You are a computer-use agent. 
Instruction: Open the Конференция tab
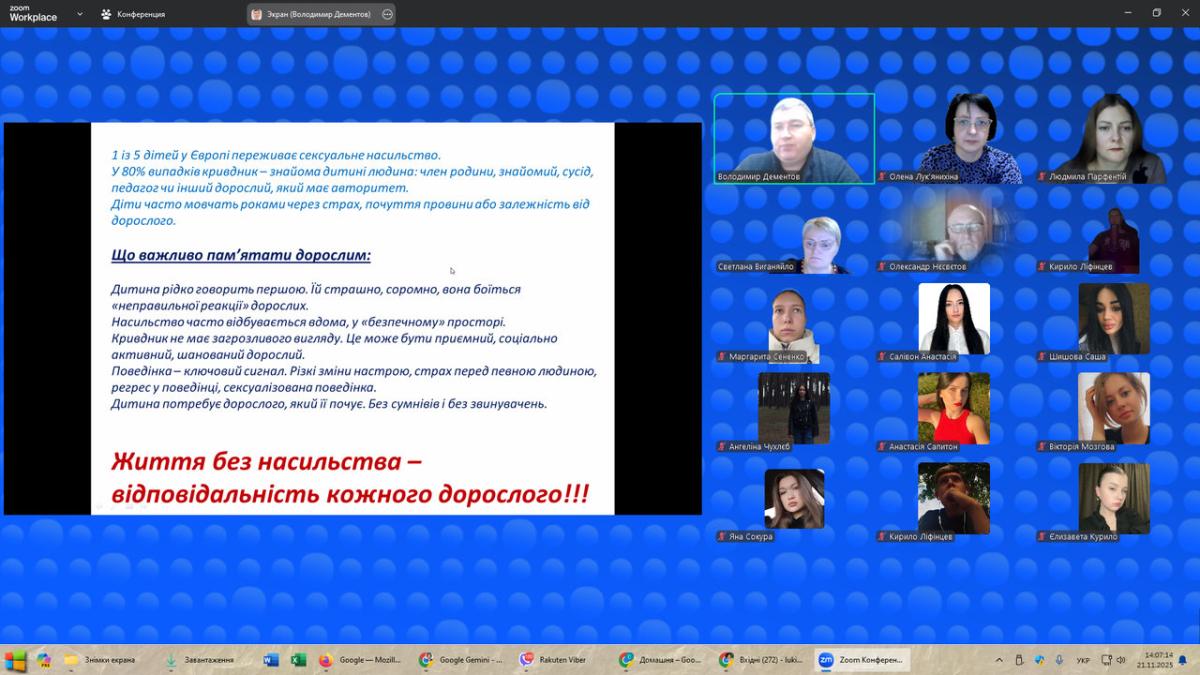(133, 14)
